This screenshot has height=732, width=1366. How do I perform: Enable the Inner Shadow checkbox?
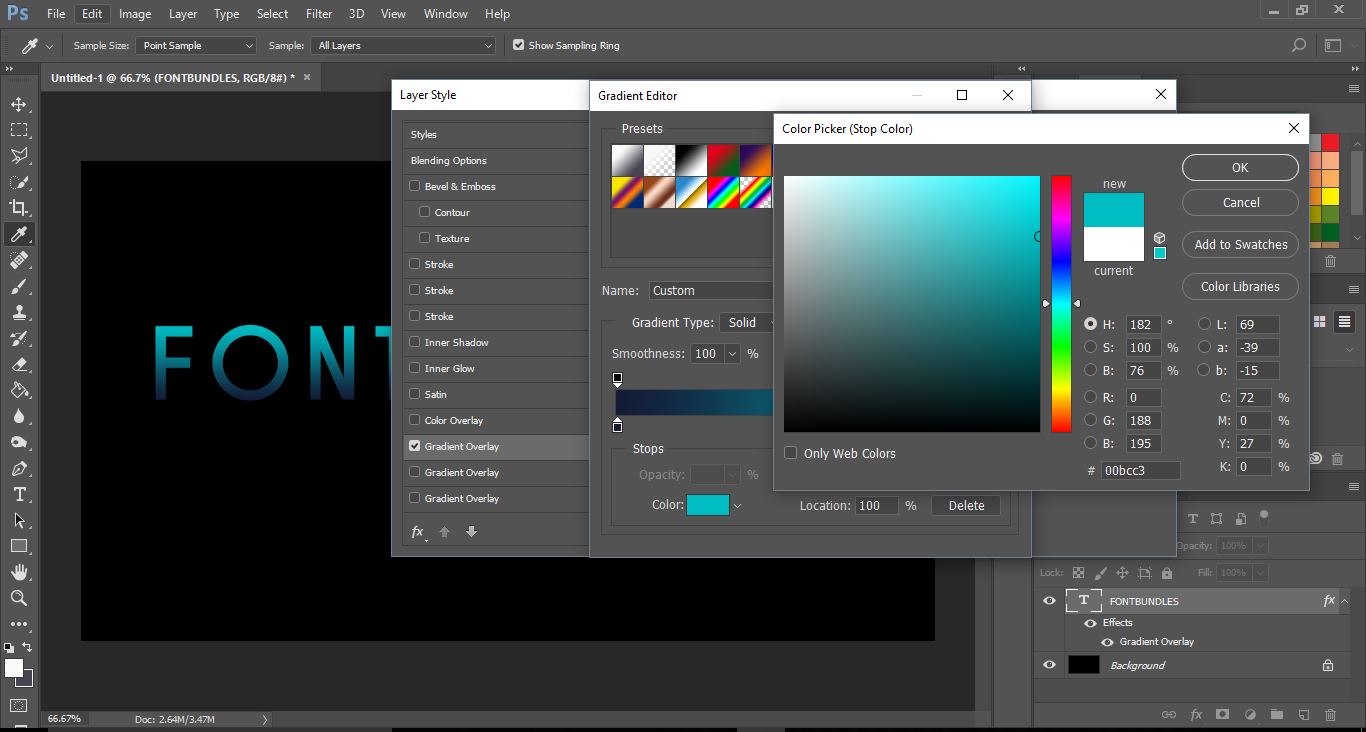tap(415, 342)
